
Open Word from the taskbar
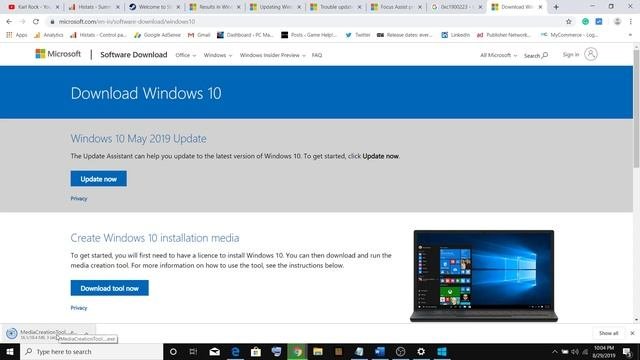click(x=380, y=351)
